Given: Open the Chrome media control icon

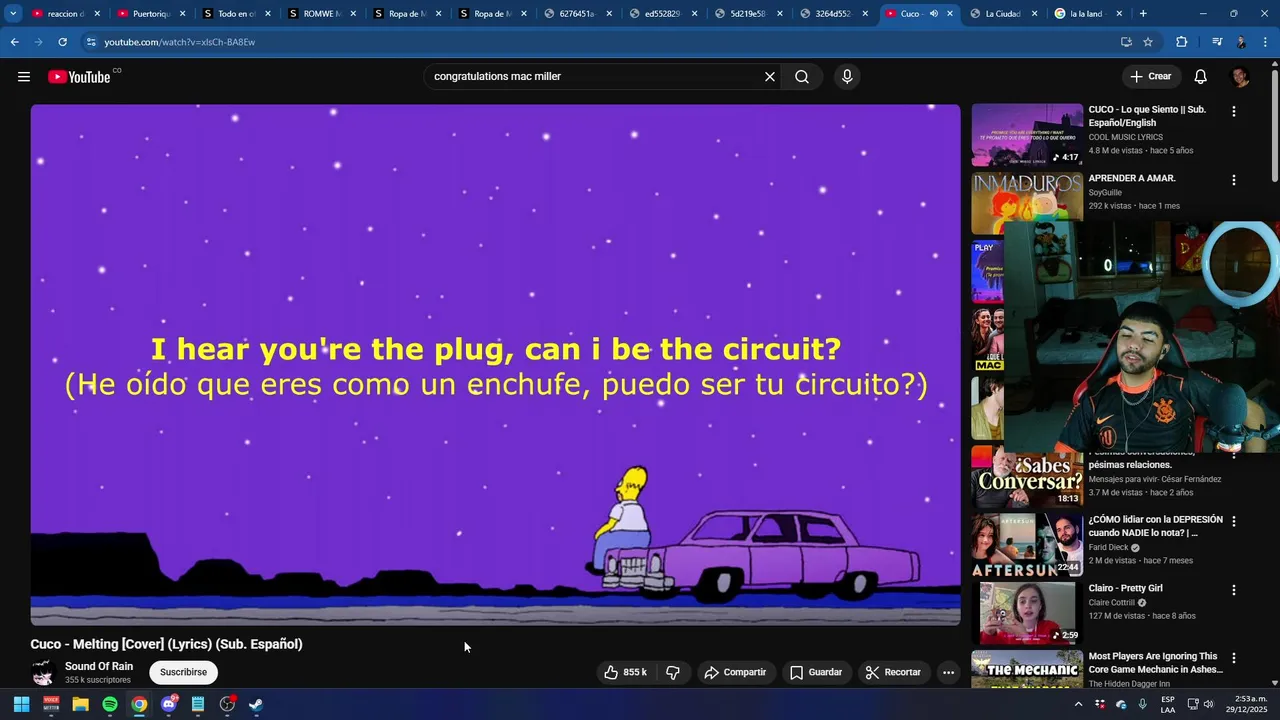Looking at the screenshot, I should coord(1216,42).
